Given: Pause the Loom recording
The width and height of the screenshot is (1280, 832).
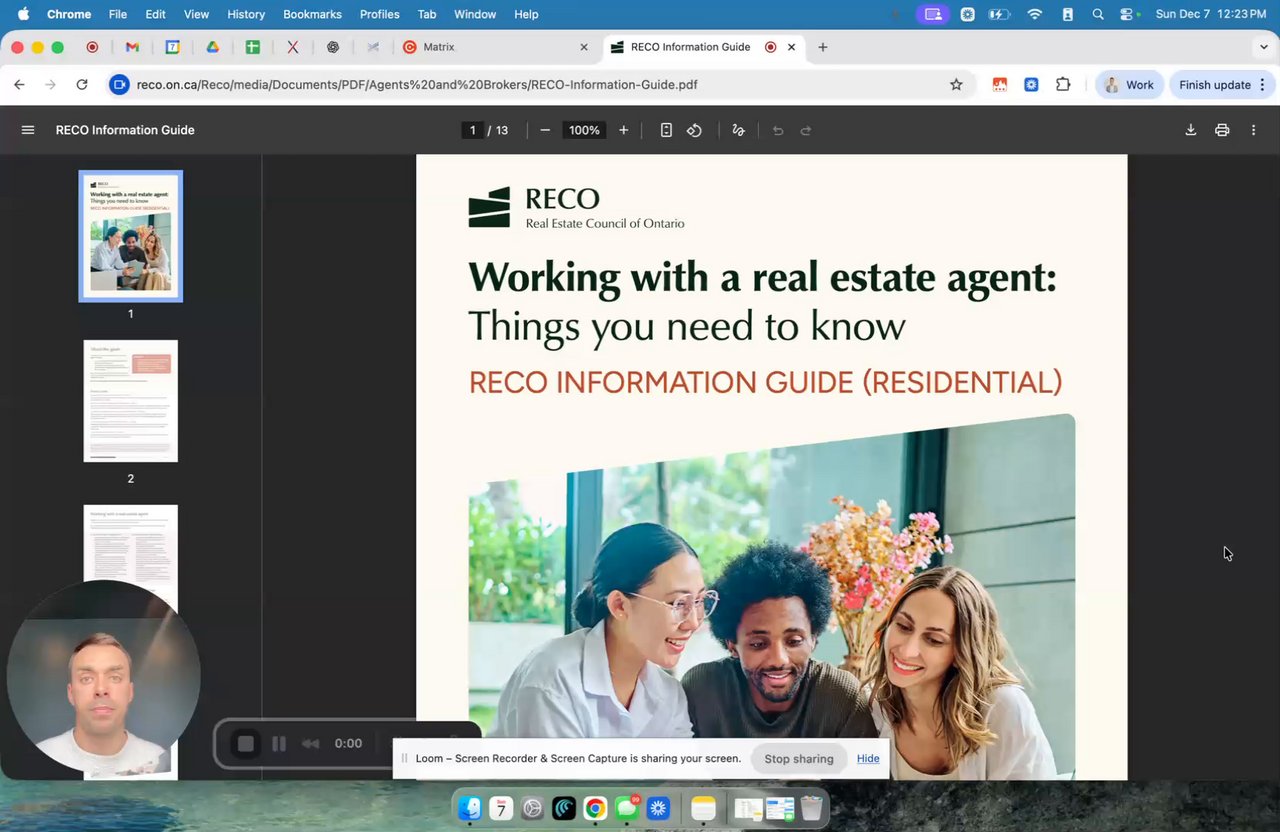Looking at the screenshot, I should pos(279,744).
